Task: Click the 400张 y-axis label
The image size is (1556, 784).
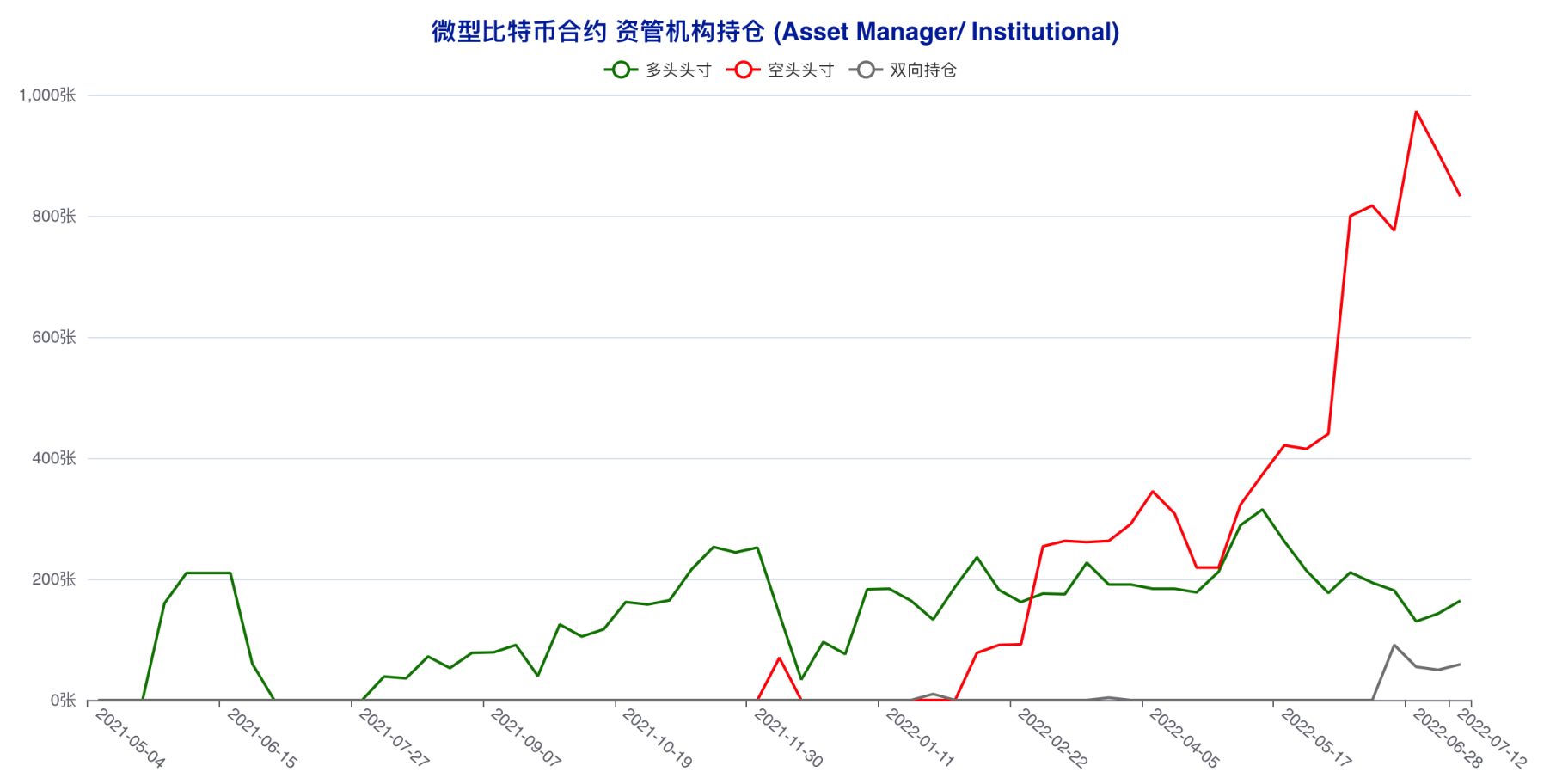Action: [x=54, y=458]
